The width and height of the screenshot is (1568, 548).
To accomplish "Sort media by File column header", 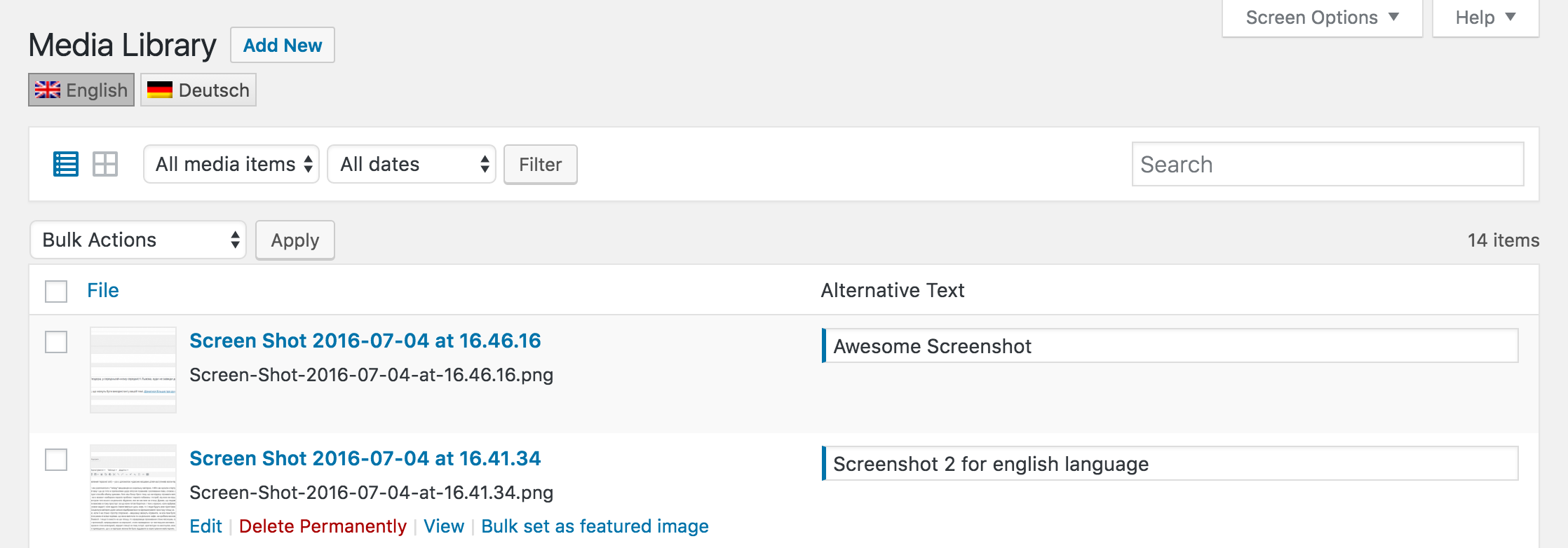I will point(102,290).
